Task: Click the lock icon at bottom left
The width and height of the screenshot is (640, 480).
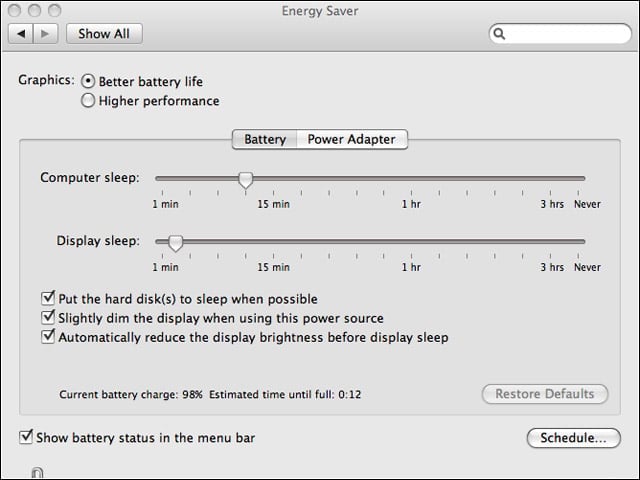Action: 37,473
